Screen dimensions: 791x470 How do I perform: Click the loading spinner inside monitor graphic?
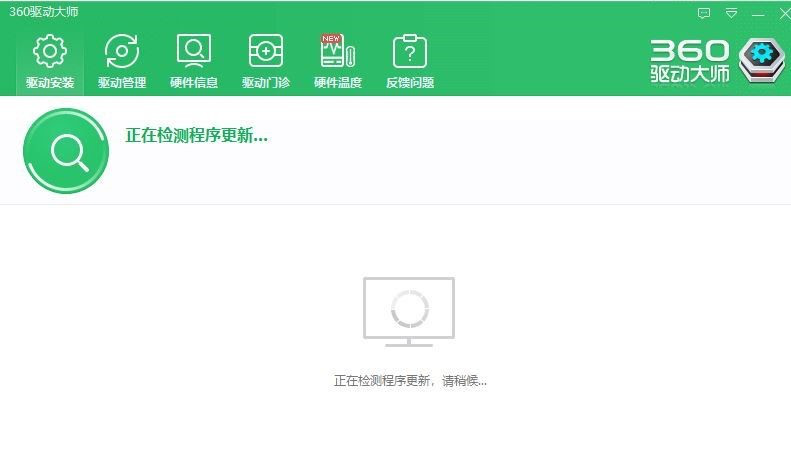409,310
